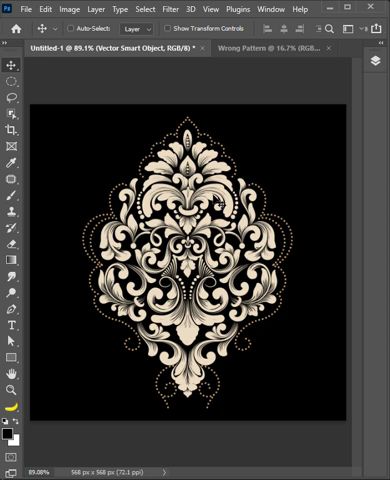
Task: Align horizontal centers in options bar
Action: point(284,29)
